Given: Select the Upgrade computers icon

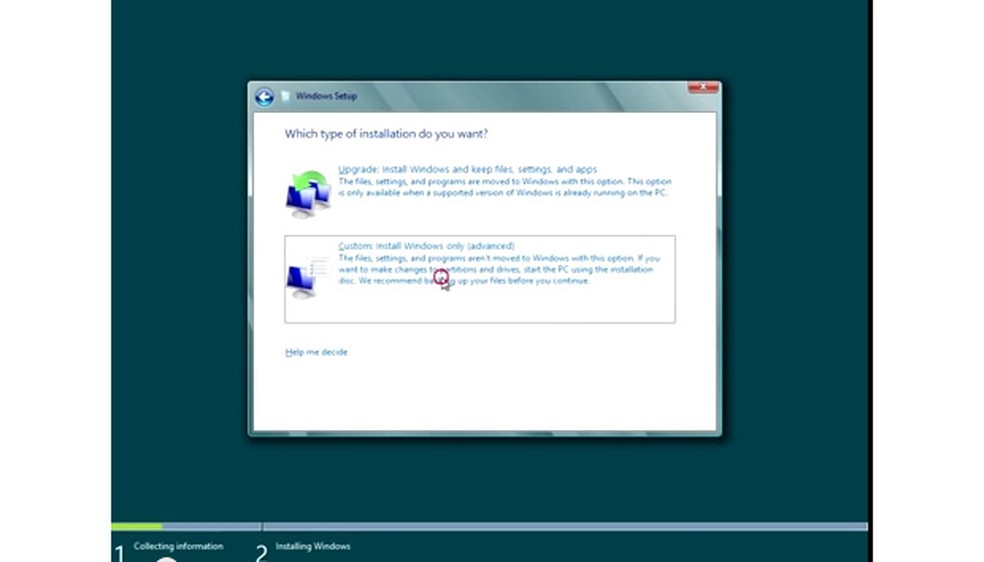Looking at the screenshot, I should click(x=308, y=194).
